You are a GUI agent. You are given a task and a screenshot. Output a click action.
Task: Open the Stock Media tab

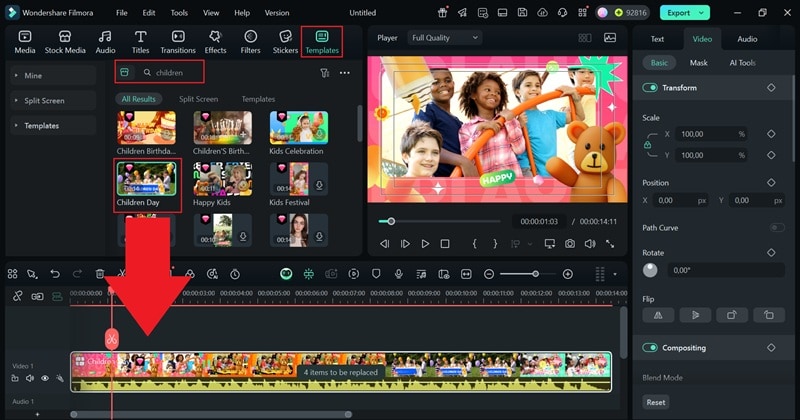(x=65, y=42)
